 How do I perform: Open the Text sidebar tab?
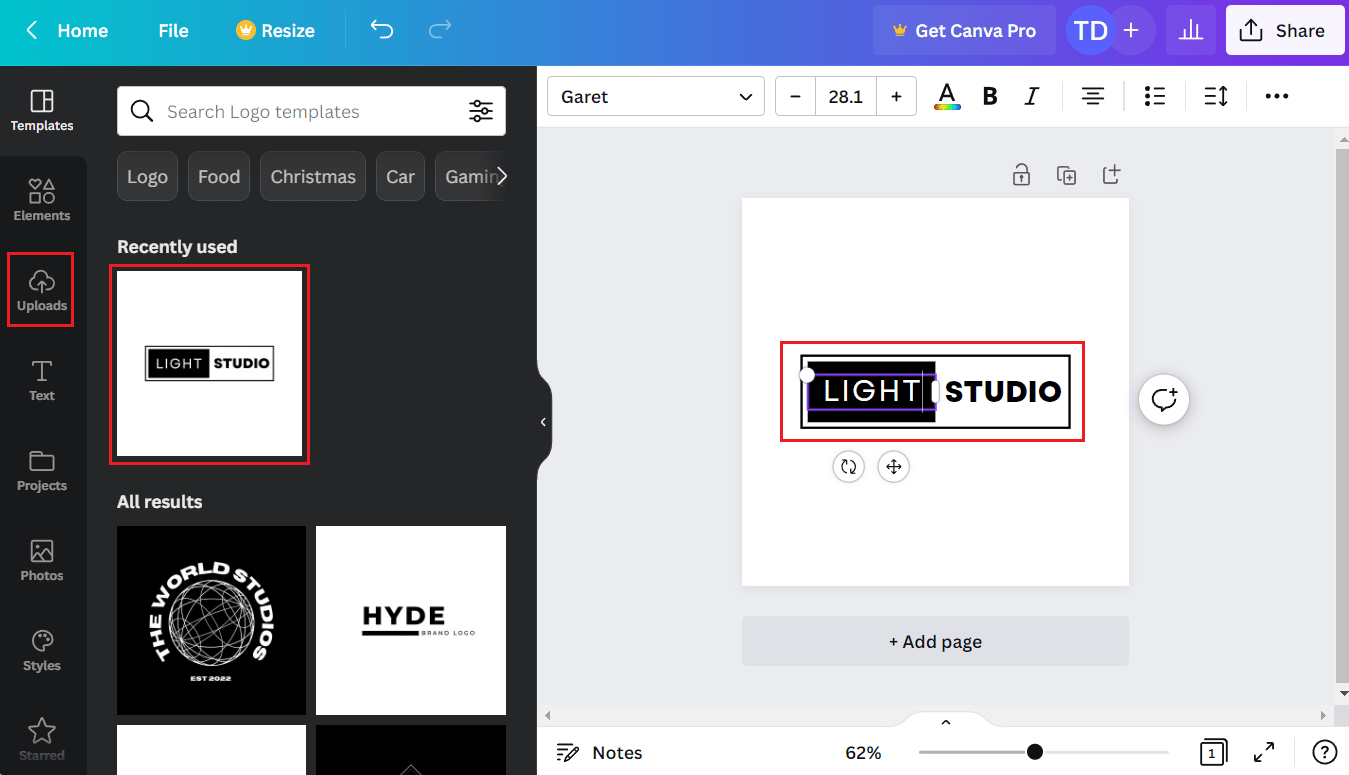click(42, 380)
